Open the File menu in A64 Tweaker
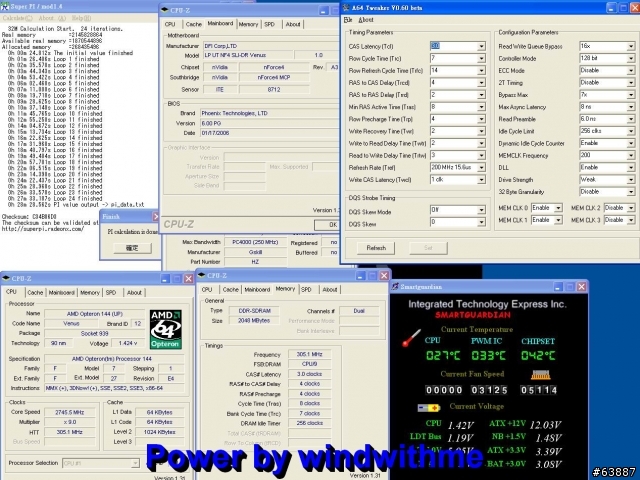 click(348, 20)
